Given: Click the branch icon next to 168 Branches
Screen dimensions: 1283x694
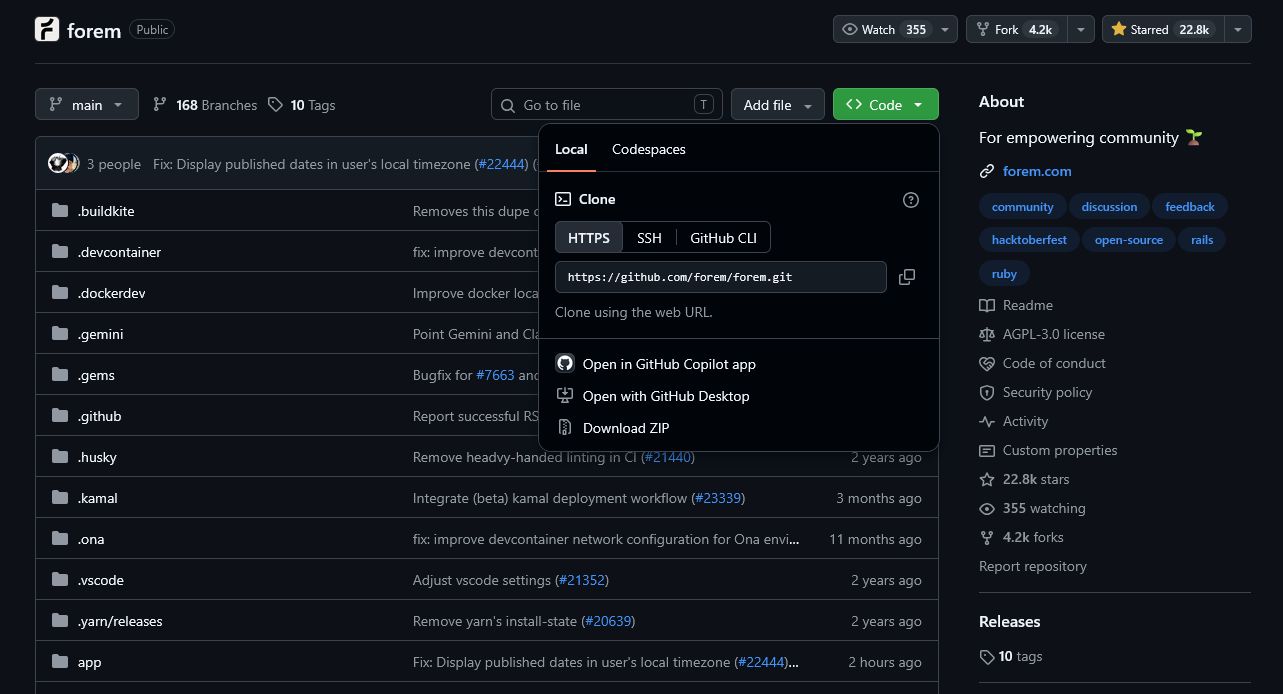Looking at the screenshot, I should (x=160, y=105).
